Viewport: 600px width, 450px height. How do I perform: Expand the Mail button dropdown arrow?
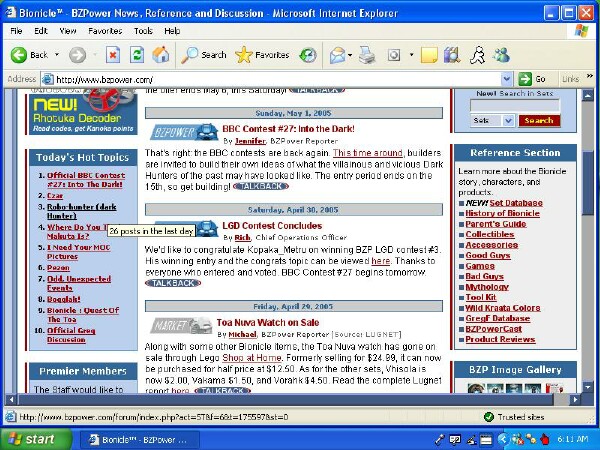(x=350, y=55)
